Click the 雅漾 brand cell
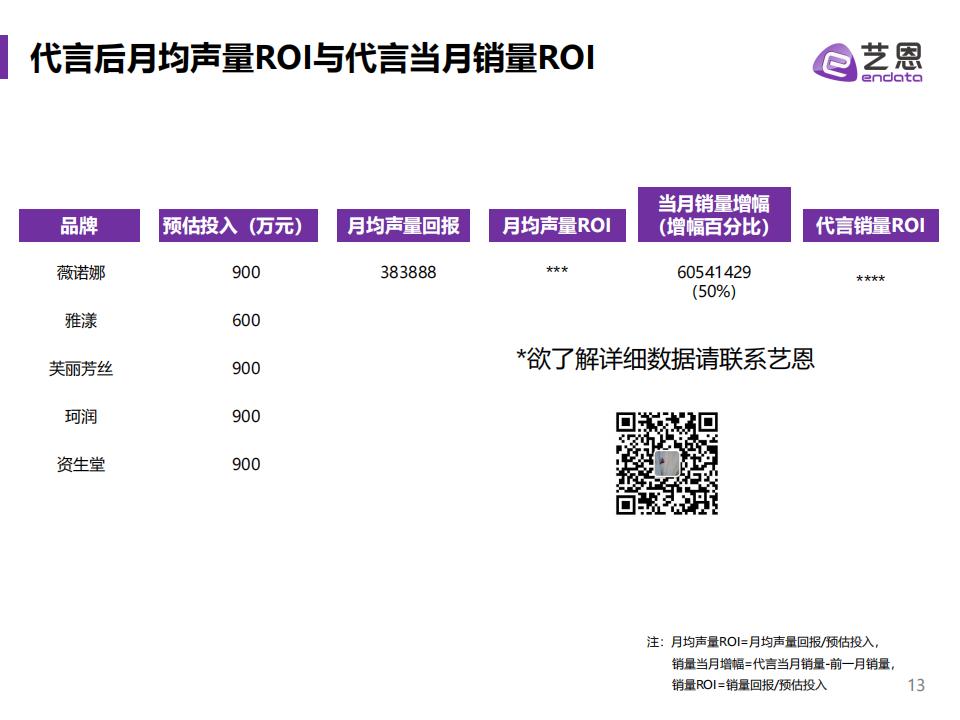 pos(80,321)
